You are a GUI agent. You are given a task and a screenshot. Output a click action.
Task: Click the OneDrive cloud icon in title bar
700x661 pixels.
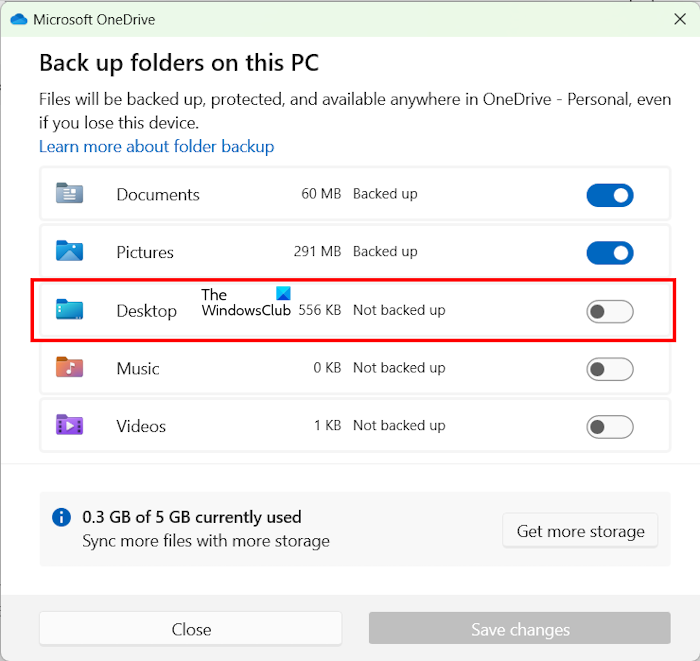pos(17,19)
